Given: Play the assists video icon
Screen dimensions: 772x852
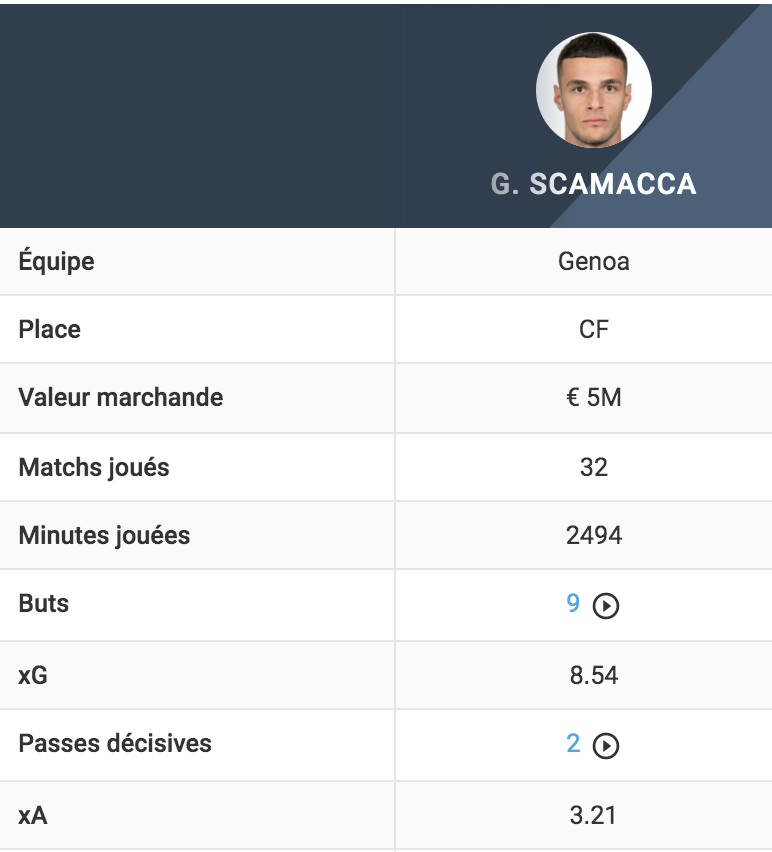Looking at the screenshot, I should click(606, 745).
